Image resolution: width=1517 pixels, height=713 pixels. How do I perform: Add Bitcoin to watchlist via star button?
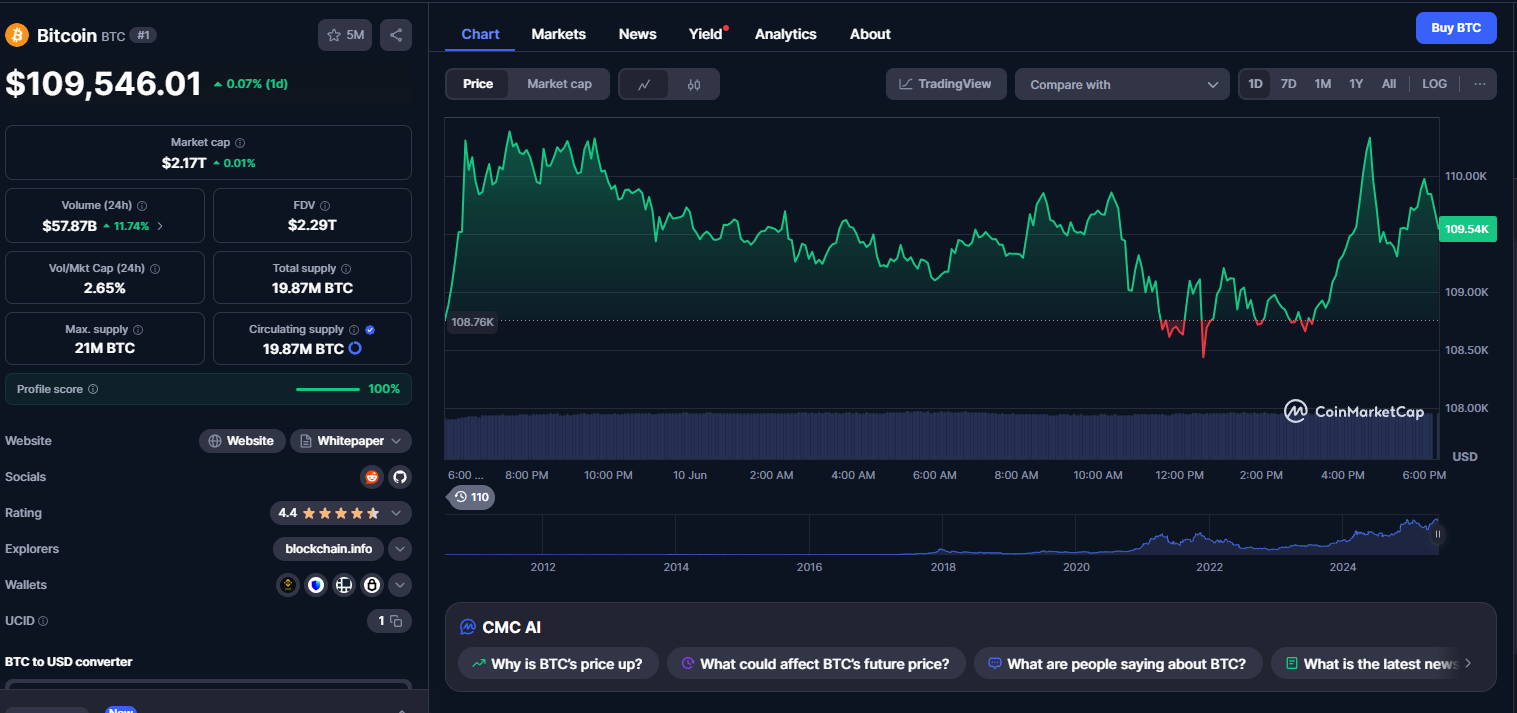345,35
